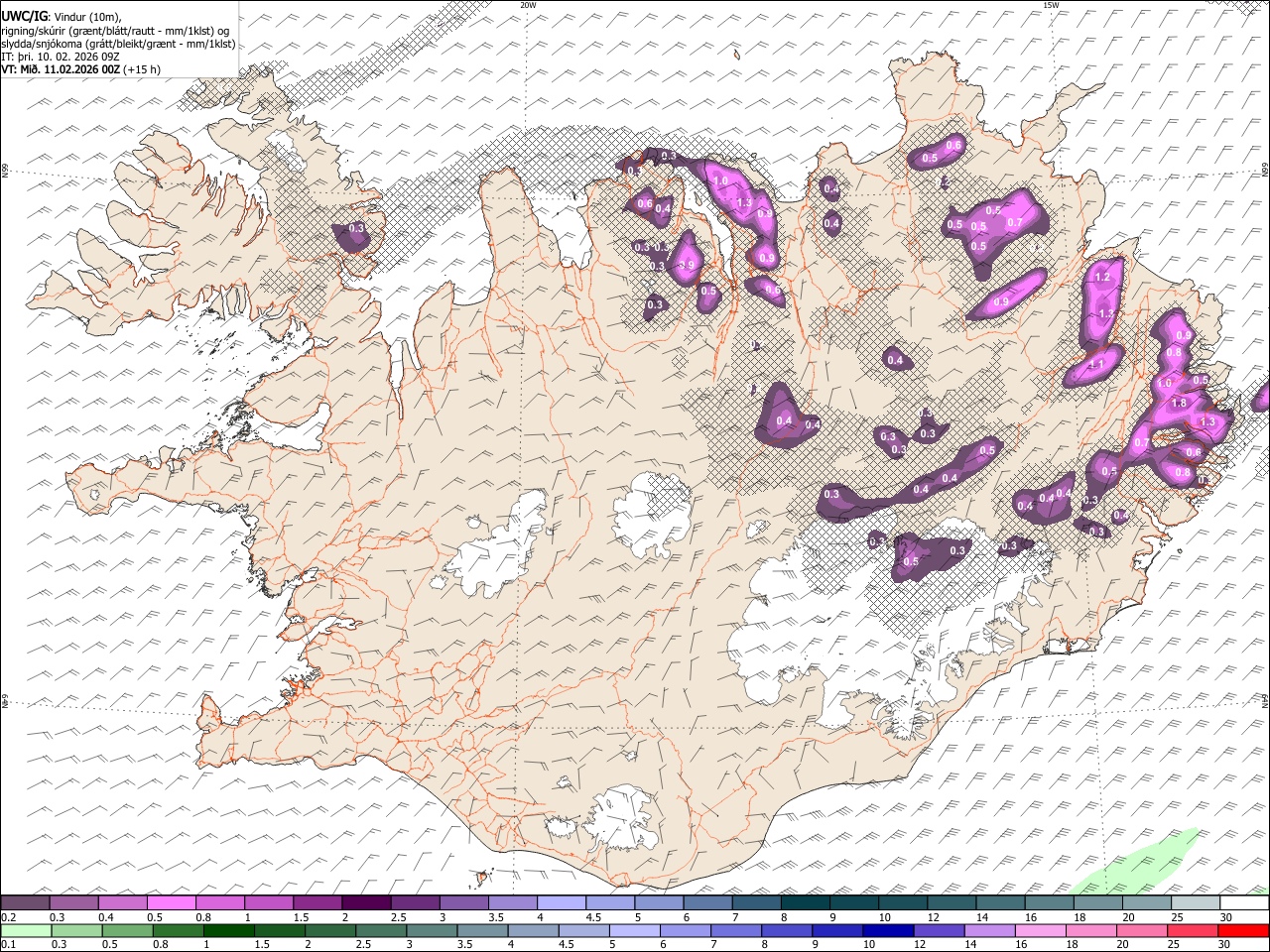Viewport: 1270px width, 952px height.
Task: Select the darkest green swatch labeled 1 in bottom legend row
Action: coord(228,930)
